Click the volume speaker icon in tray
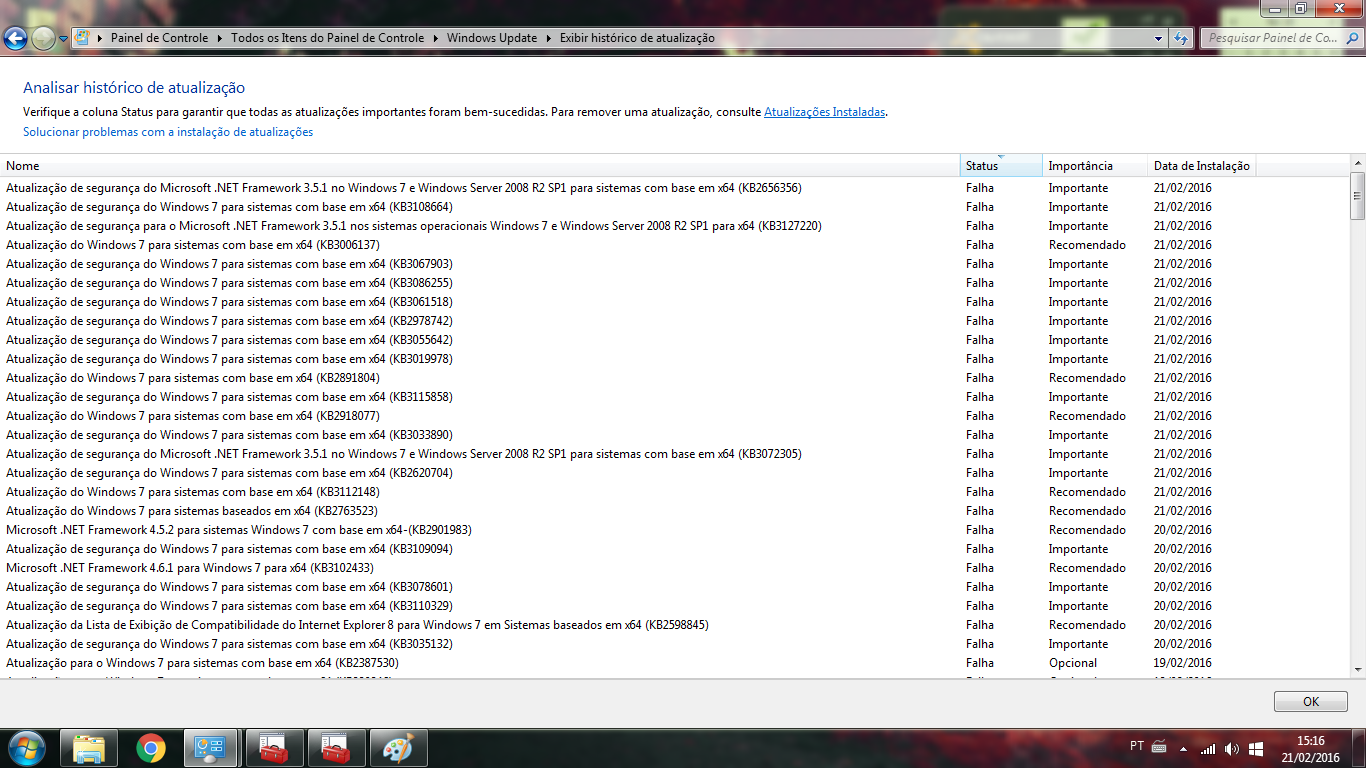This screenshot has height=768, width=1366. (1232, 748)
